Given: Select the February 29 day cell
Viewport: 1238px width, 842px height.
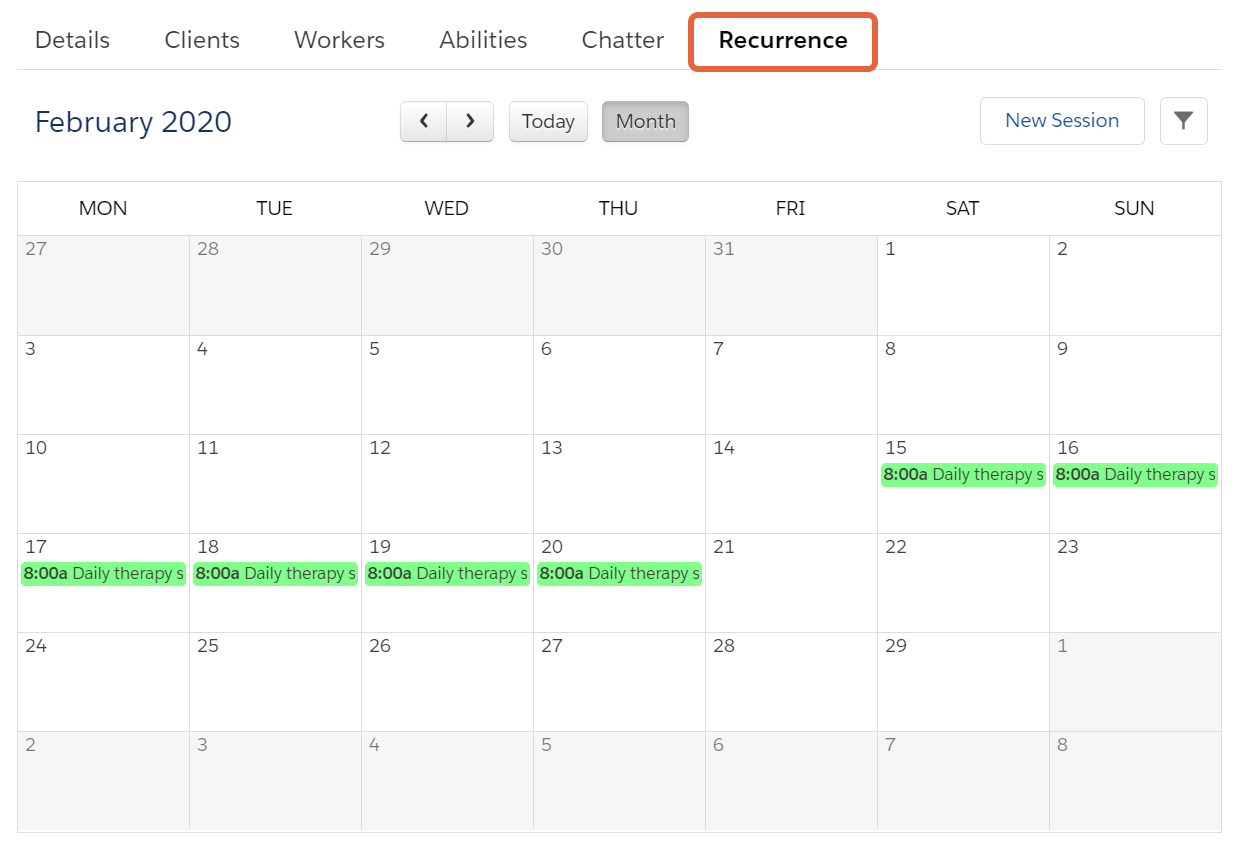Looking at the screenshot, I should [963, 682].
